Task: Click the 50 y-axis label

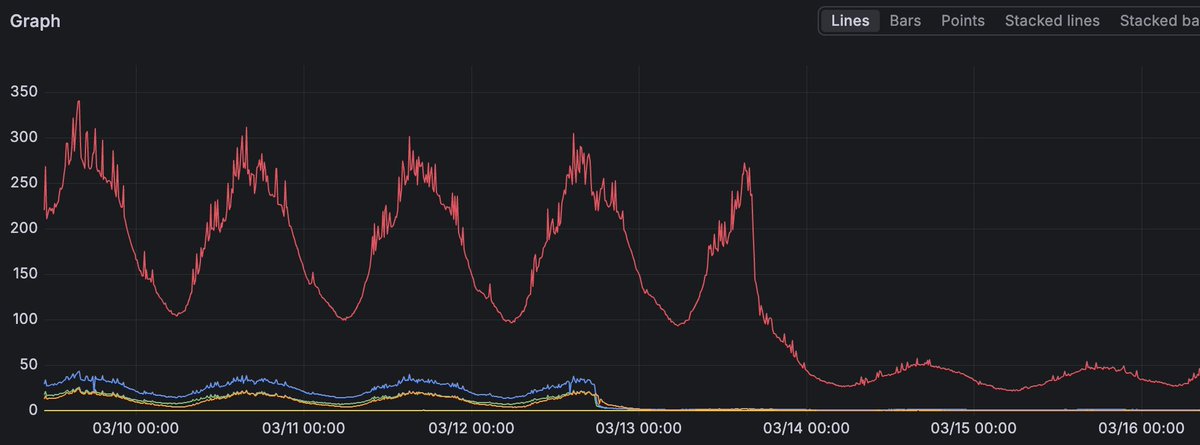Action: pyautogui.click(x=28, y=365)
